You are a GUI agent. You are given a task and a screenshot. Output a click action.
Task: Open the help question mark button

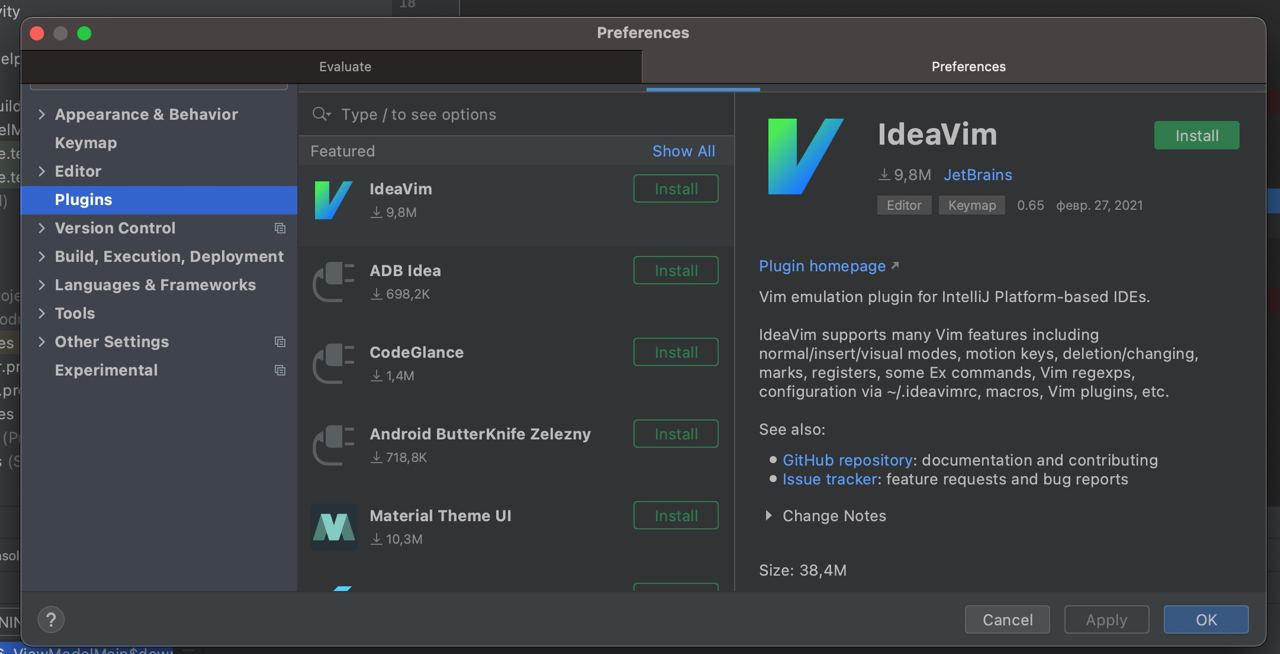point(51,619)
